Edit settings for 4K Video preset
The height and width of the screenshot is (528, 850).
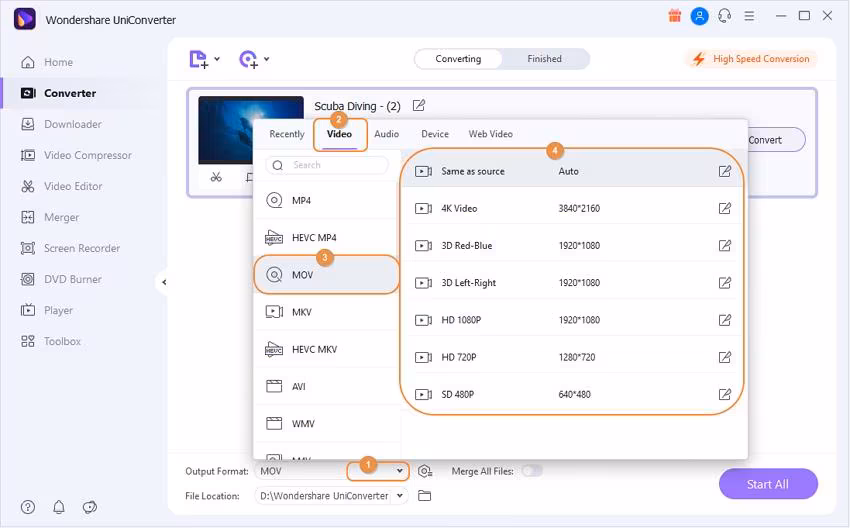725,208
